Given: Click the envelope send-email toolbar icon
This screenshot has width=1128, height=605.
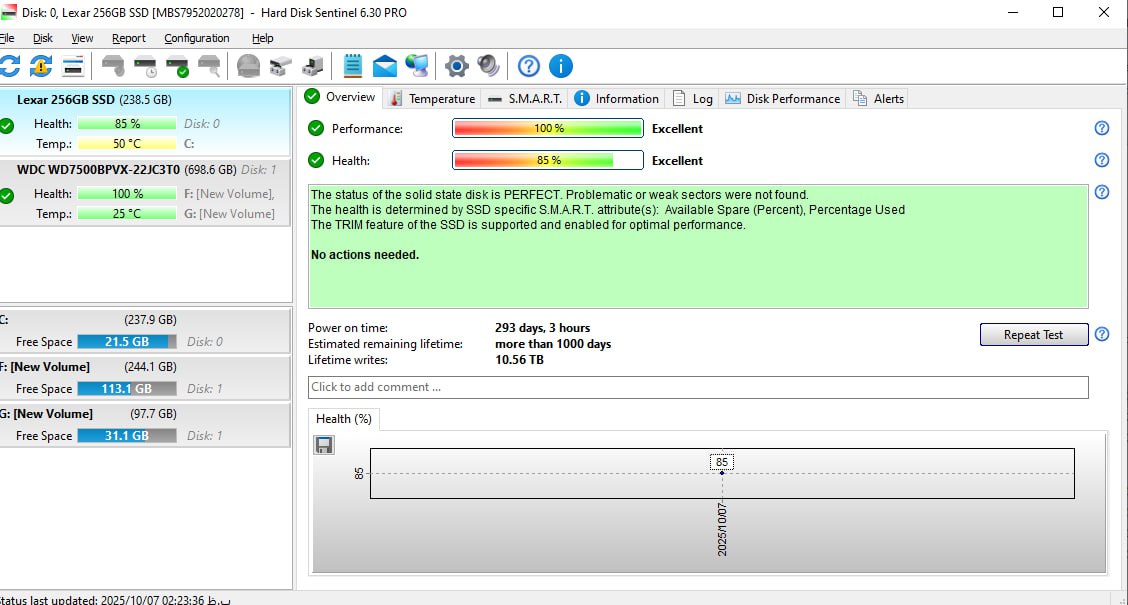Looking at the screenshot, I should click(x=385, y=66).
